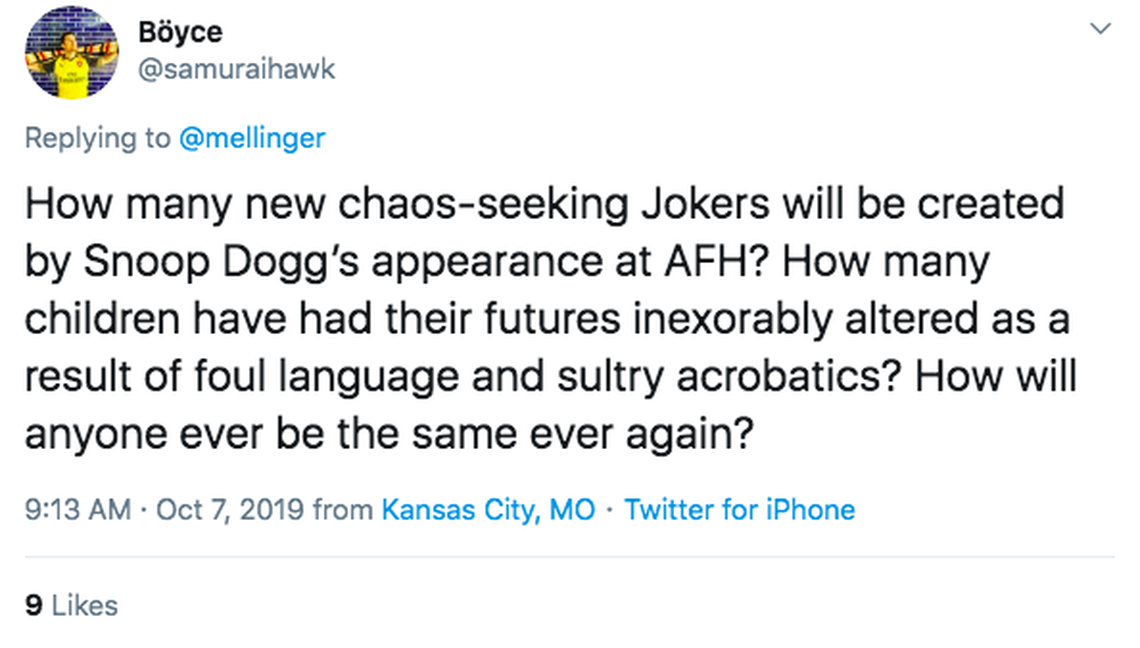Click the number 9 like count
This screenshot has height=648, width=1140.
33,605
